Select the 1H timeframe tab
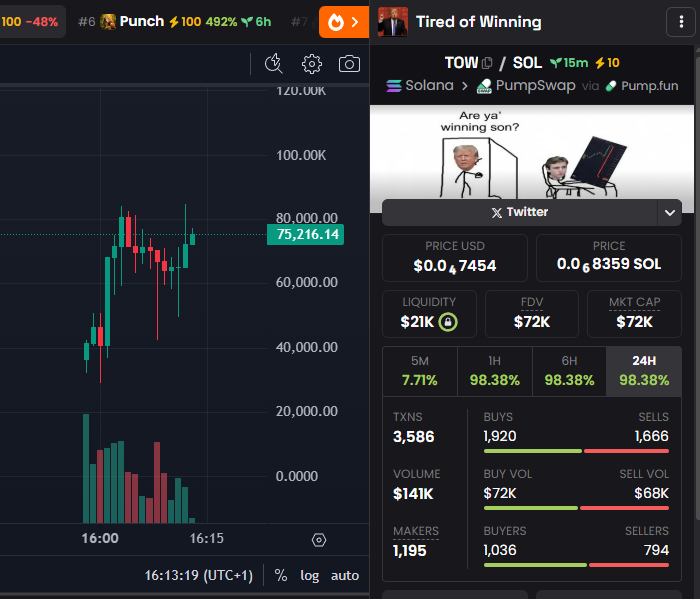 (x=495, y=371)
